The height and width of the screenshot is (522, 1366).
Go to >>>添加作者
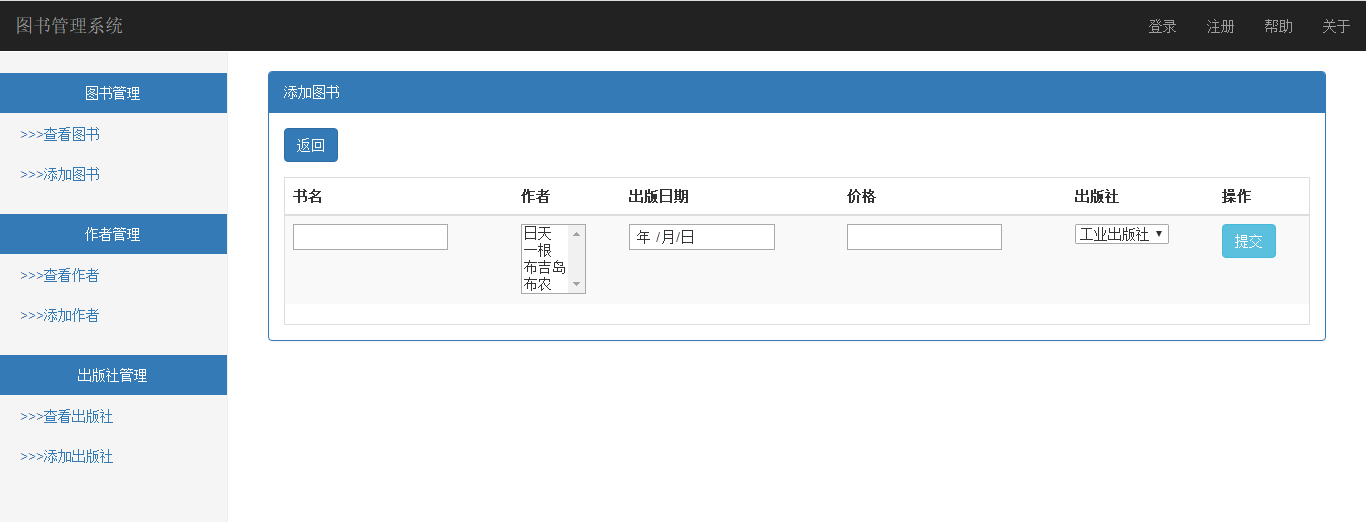(x=60, y=315)
